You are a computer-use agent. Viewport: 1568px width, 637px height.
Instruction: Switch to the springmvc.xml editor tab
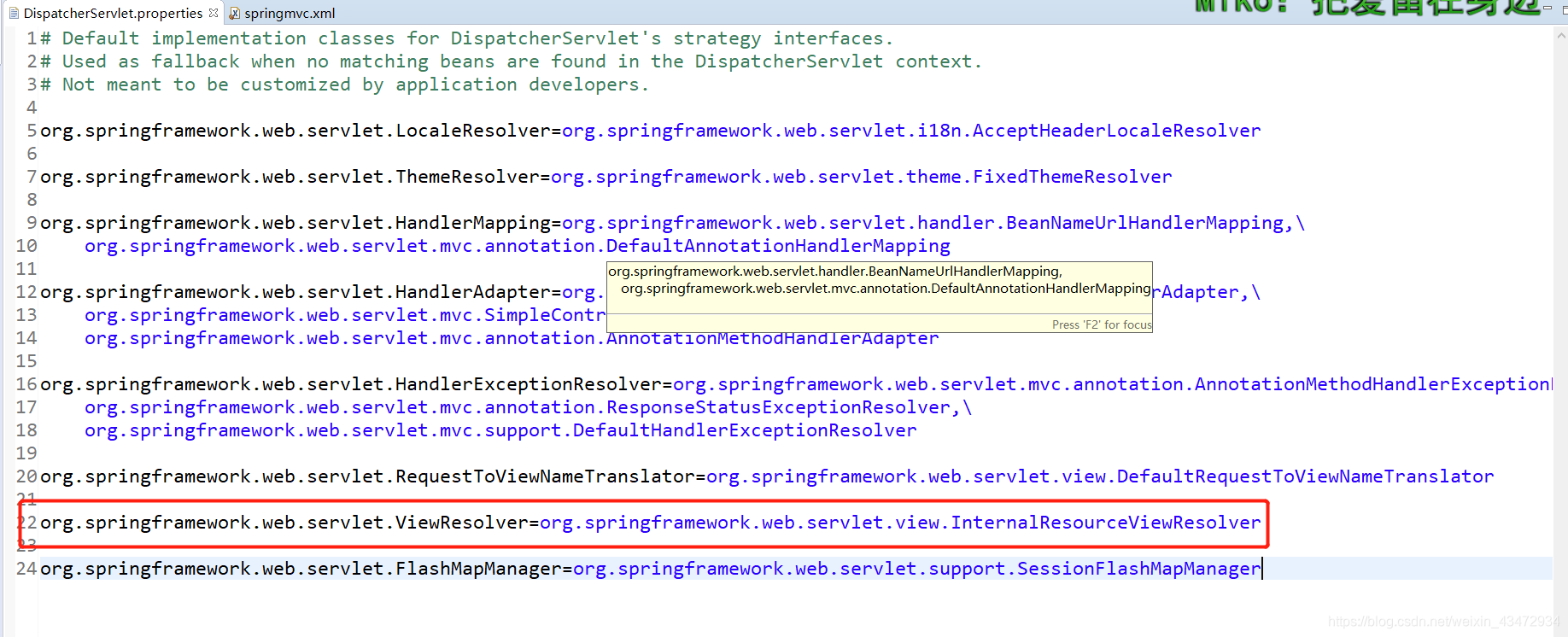pyautogui.click(x=290, y=13)
